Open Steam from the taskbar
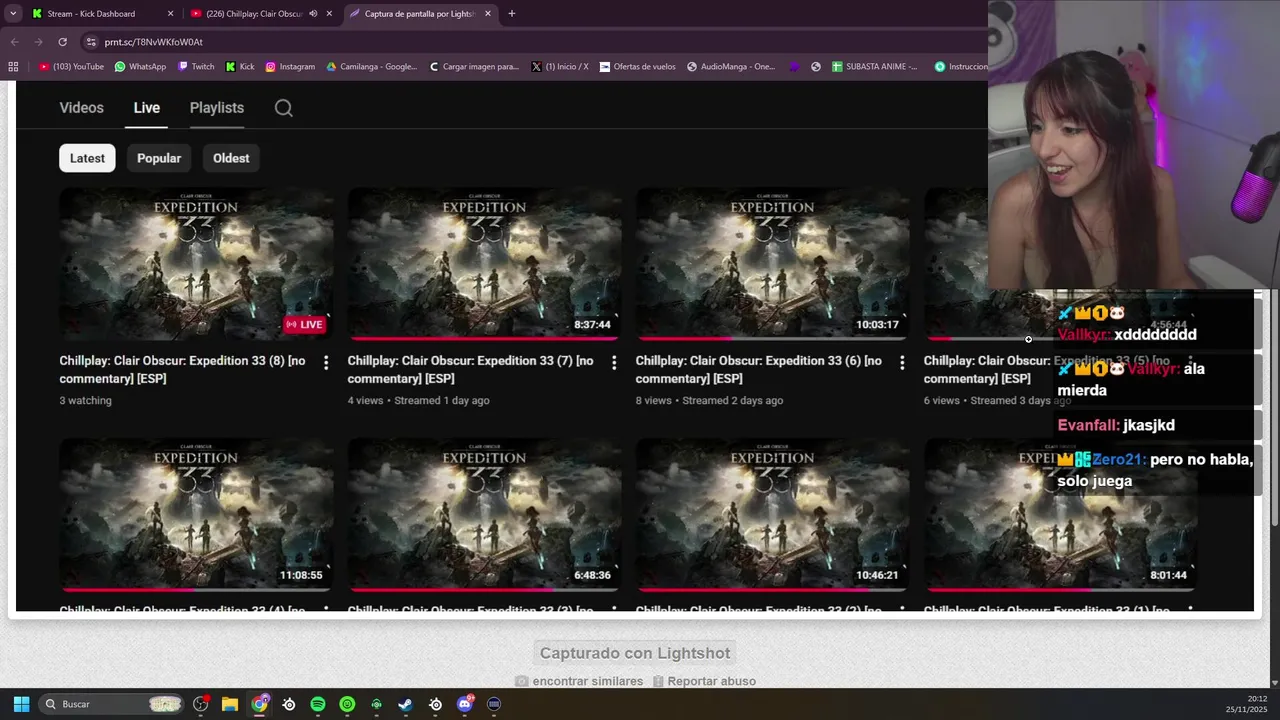This screenshot has height=720, width=1280. point(405,704)
